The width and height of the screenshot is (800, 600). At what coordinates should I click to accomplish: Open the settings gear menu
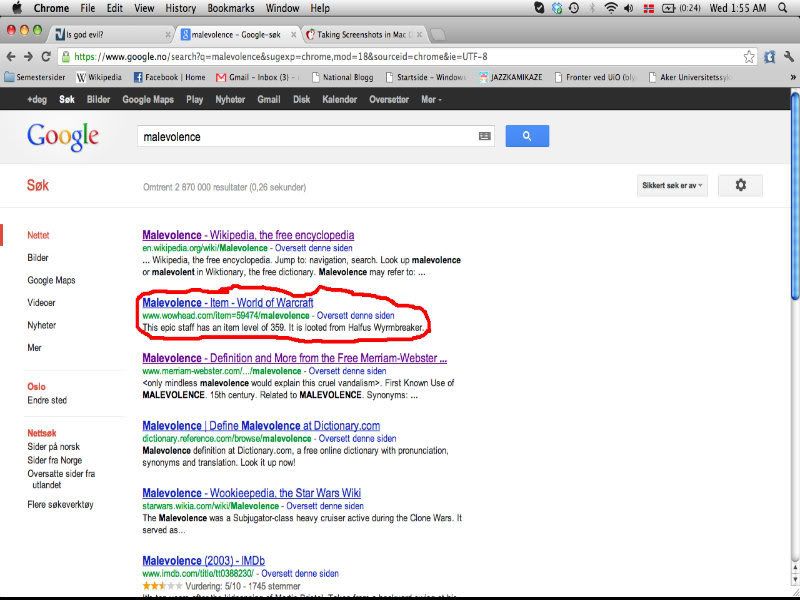pos(740,185)
